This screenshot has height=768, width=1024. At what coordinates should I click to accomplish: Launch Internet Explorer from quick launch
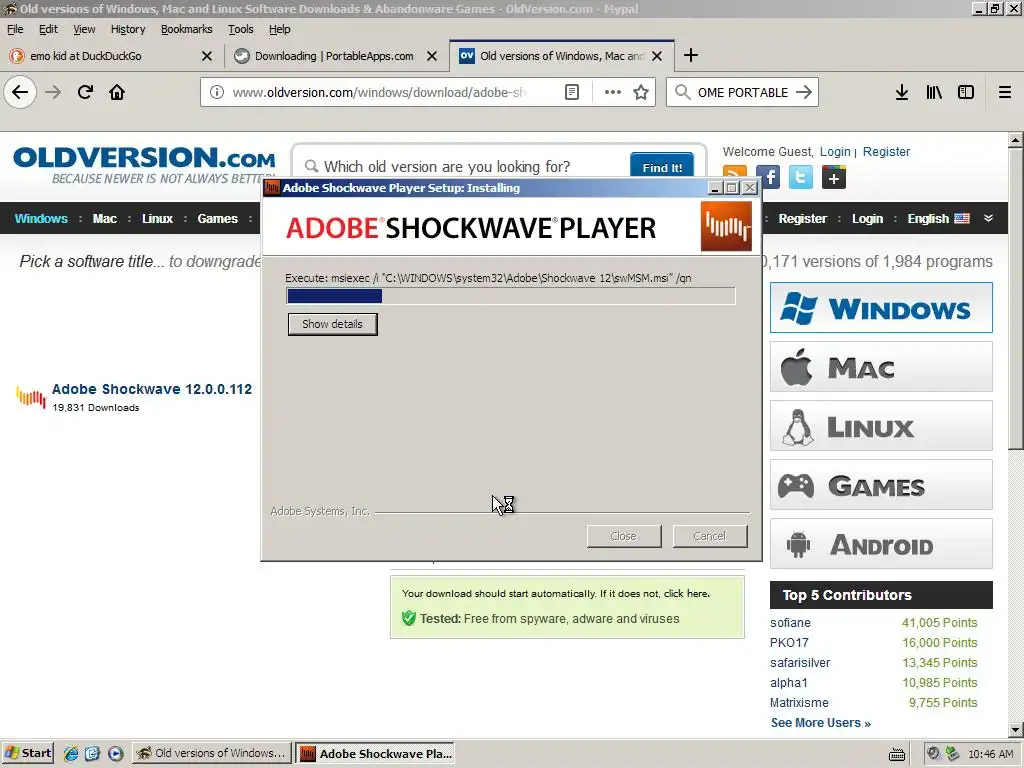71,753
